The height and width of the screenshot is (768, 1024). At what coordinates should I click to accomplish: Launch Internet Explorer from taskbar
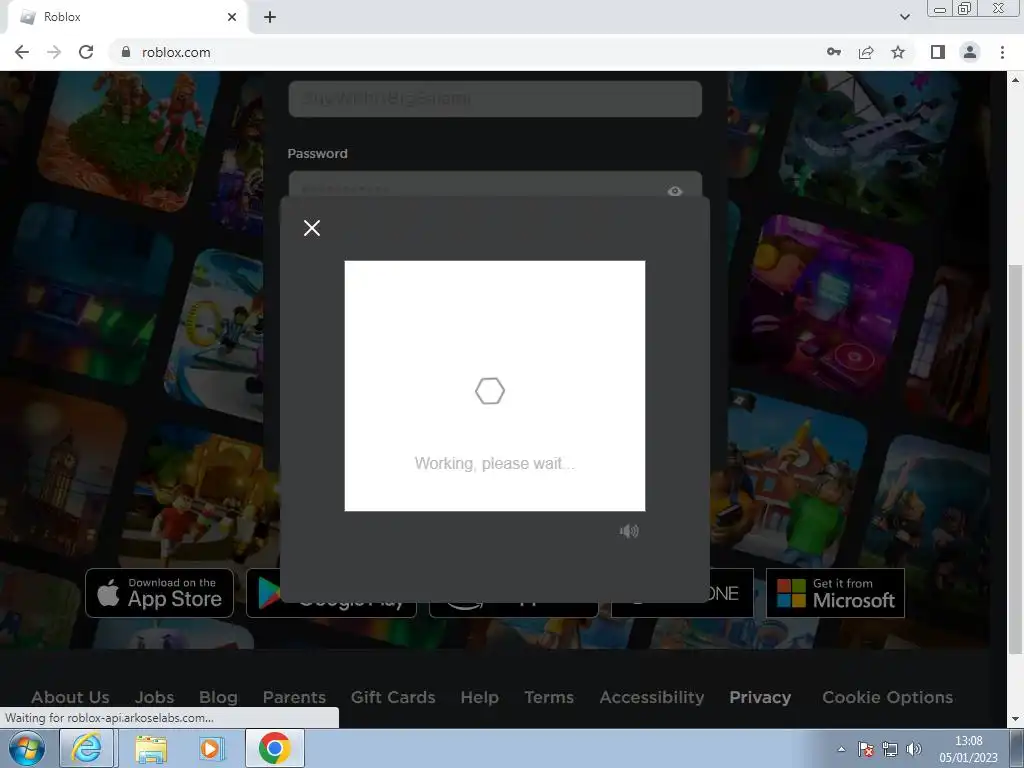[87, 748]
